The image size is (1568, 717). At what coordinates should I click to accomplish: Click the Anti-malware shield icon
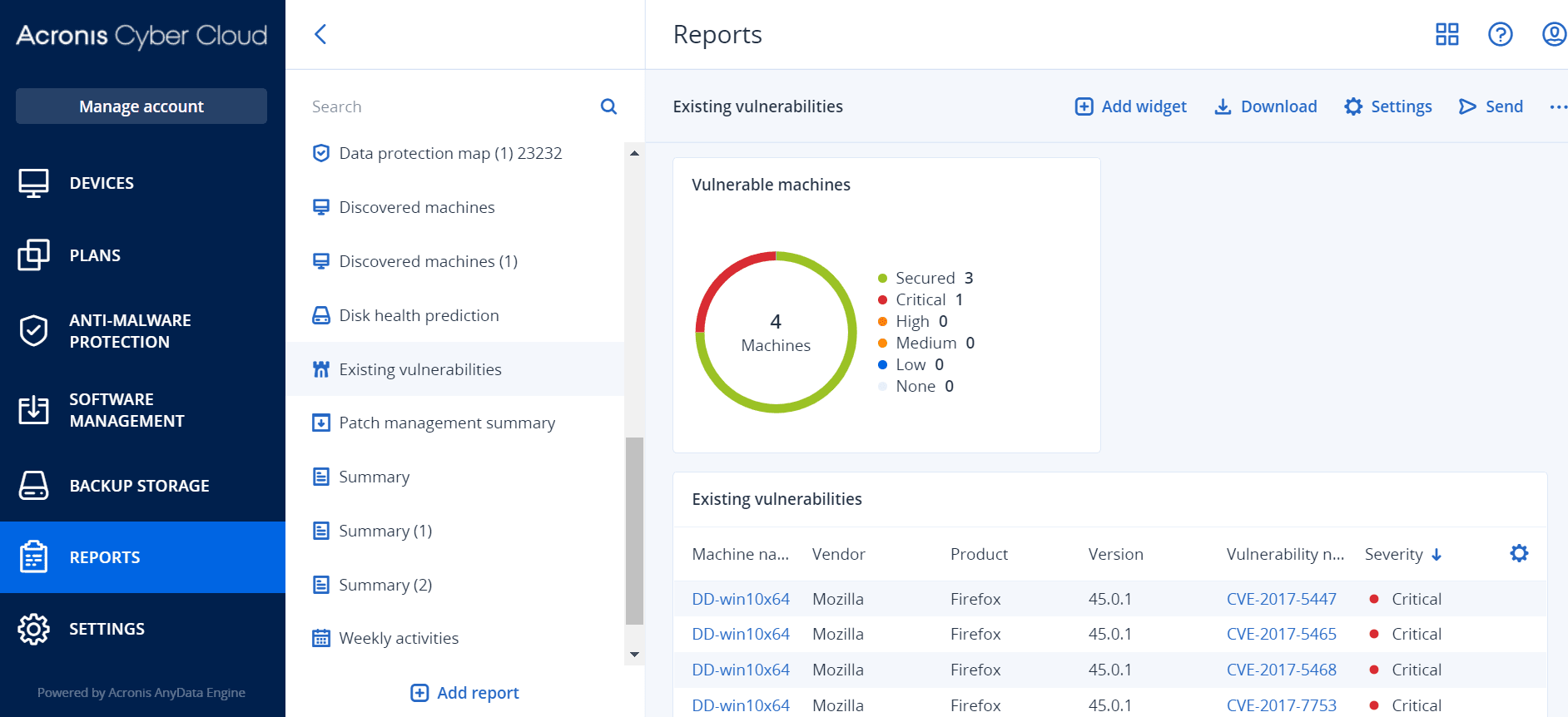tap(34, 331)
